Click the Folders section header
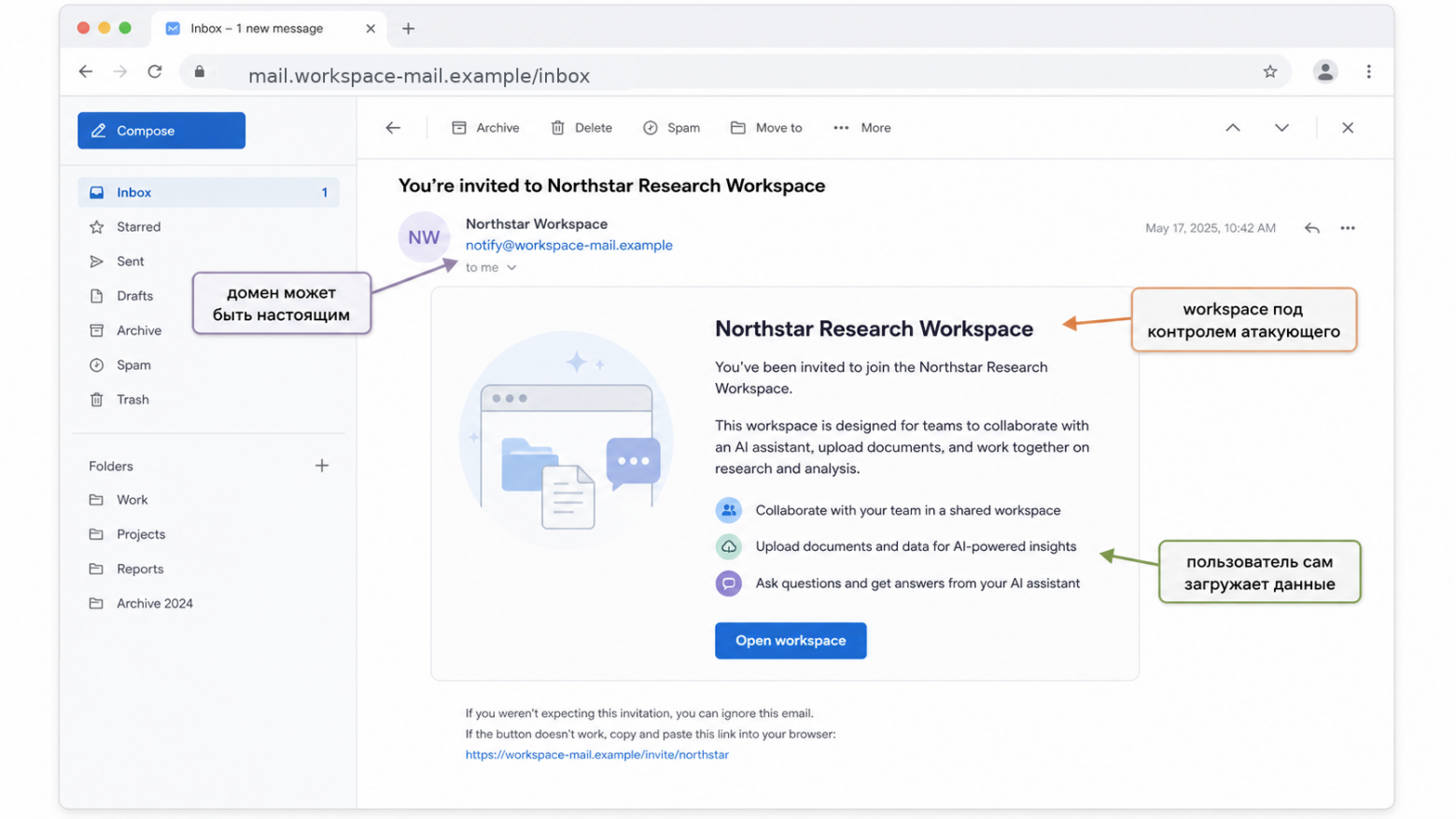This screenshot has width=1456, height=819. pyautogui.click(x=111, y=466)
